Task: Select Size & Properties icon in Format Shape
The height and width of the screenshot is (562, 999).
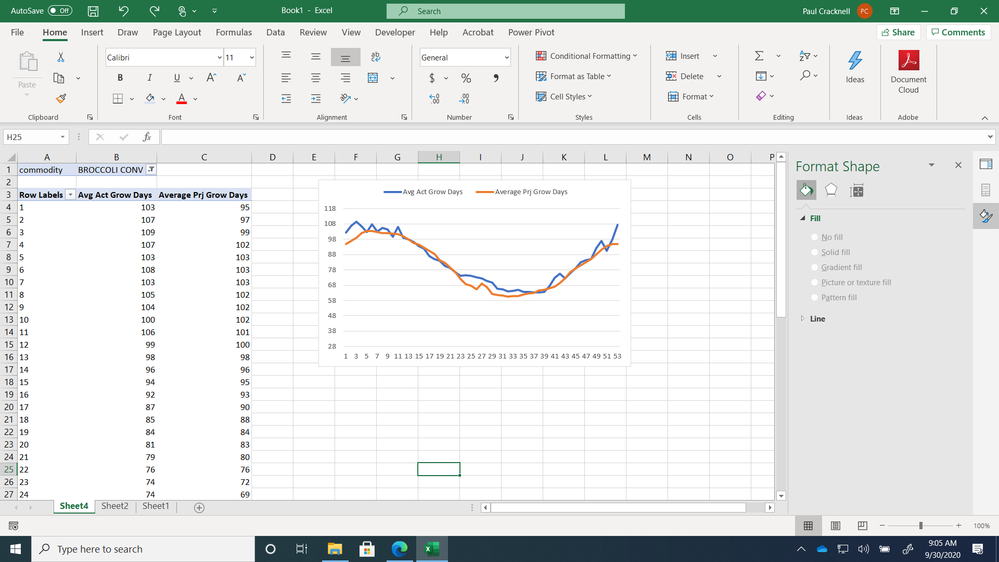Action: pos(857,190)
